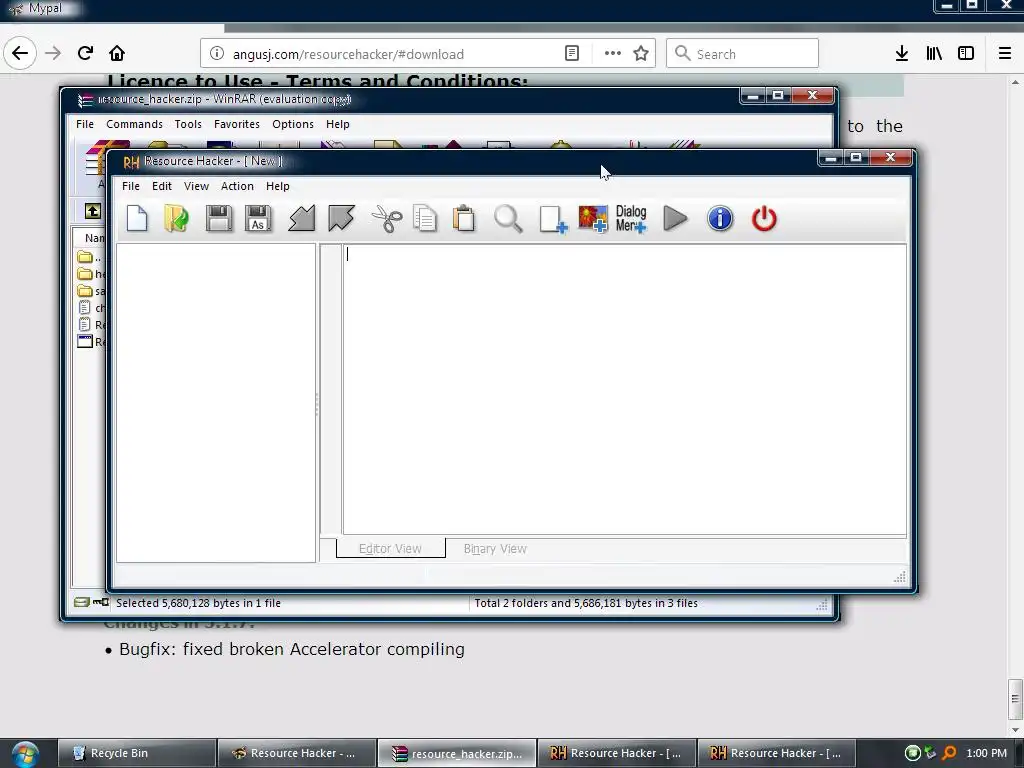Click the Compile Script arrow icon
Image resolution: width=1024 pixels, height=768 pixels.
302,218
